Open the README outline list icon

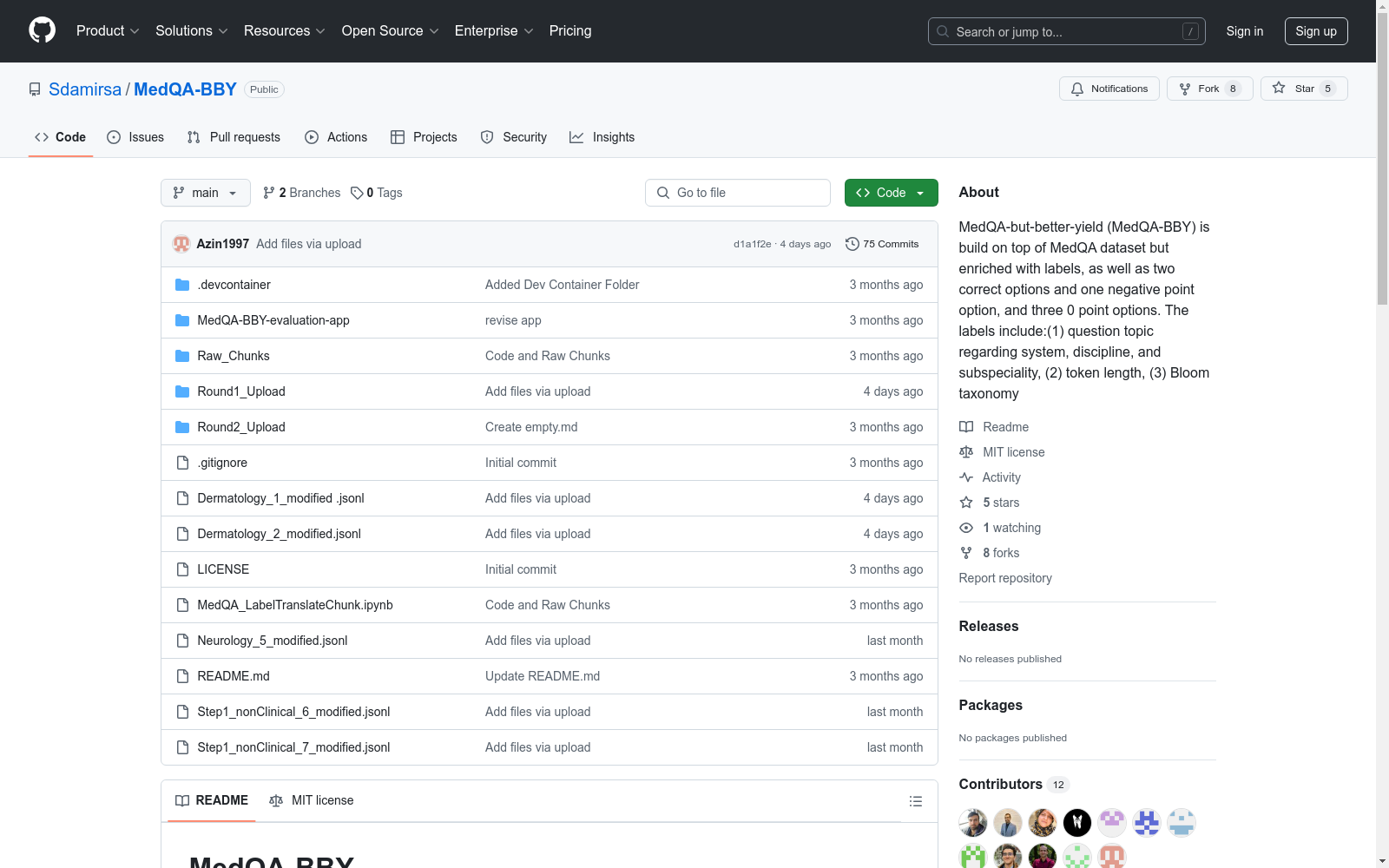click(916, 801)
